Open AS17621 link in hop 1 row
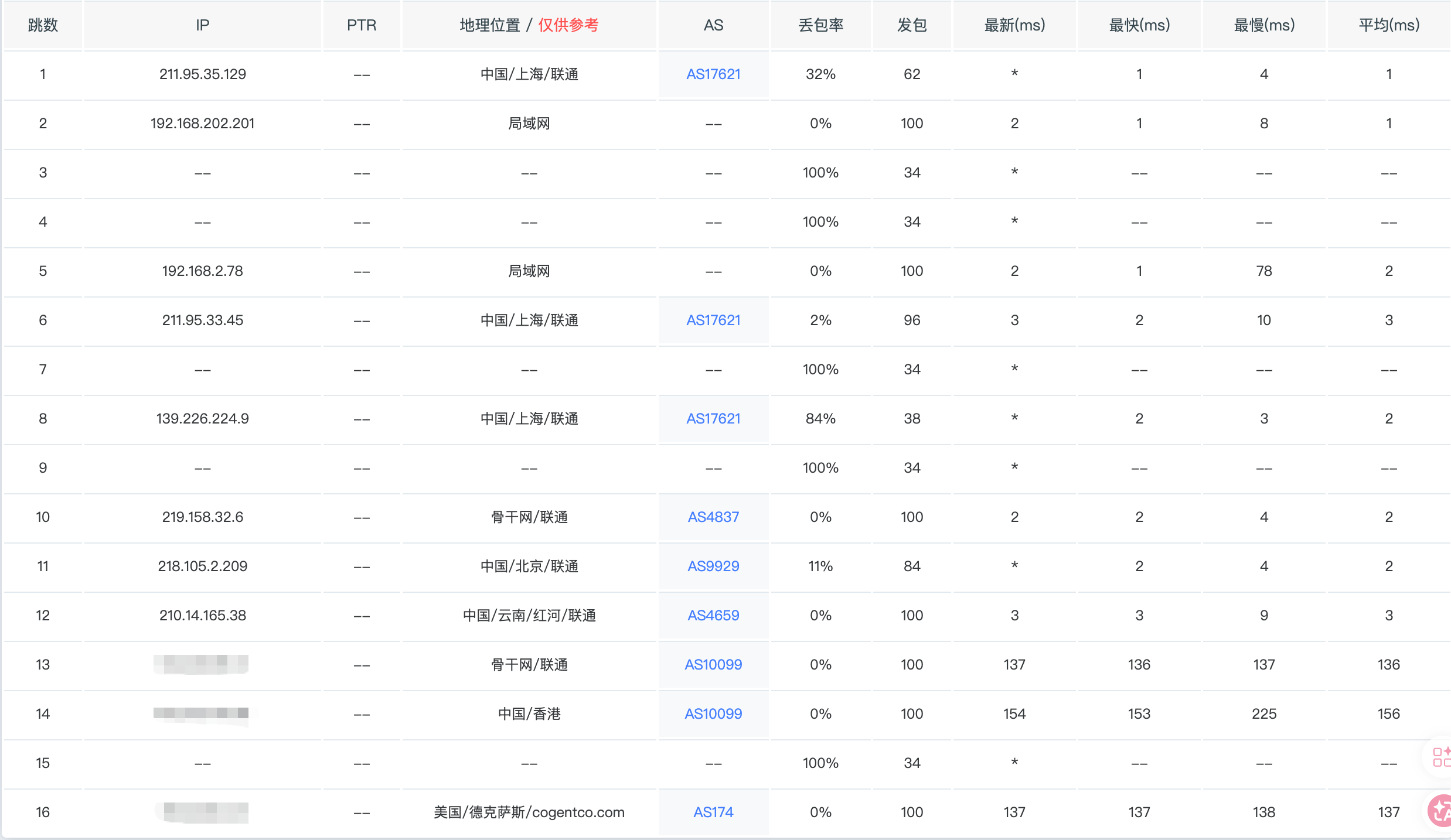This screenshot has height=840, width=1451. point(713,74)
